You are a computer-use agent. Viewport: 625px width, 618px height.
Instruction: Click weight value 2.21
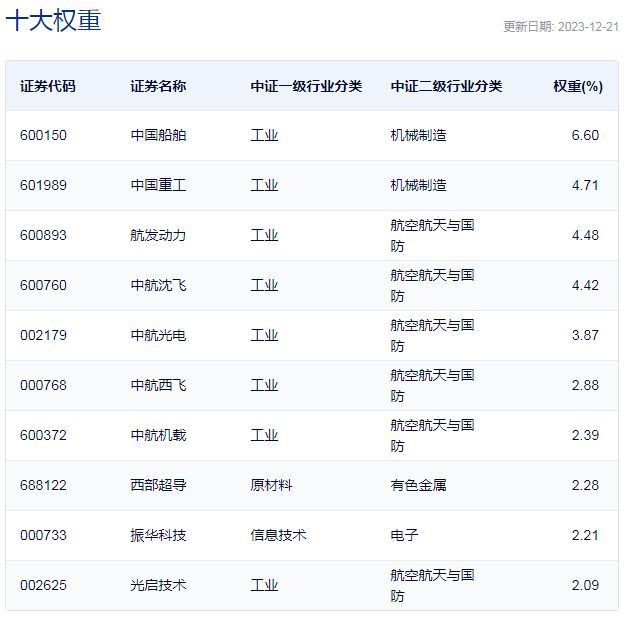(585, 535)
